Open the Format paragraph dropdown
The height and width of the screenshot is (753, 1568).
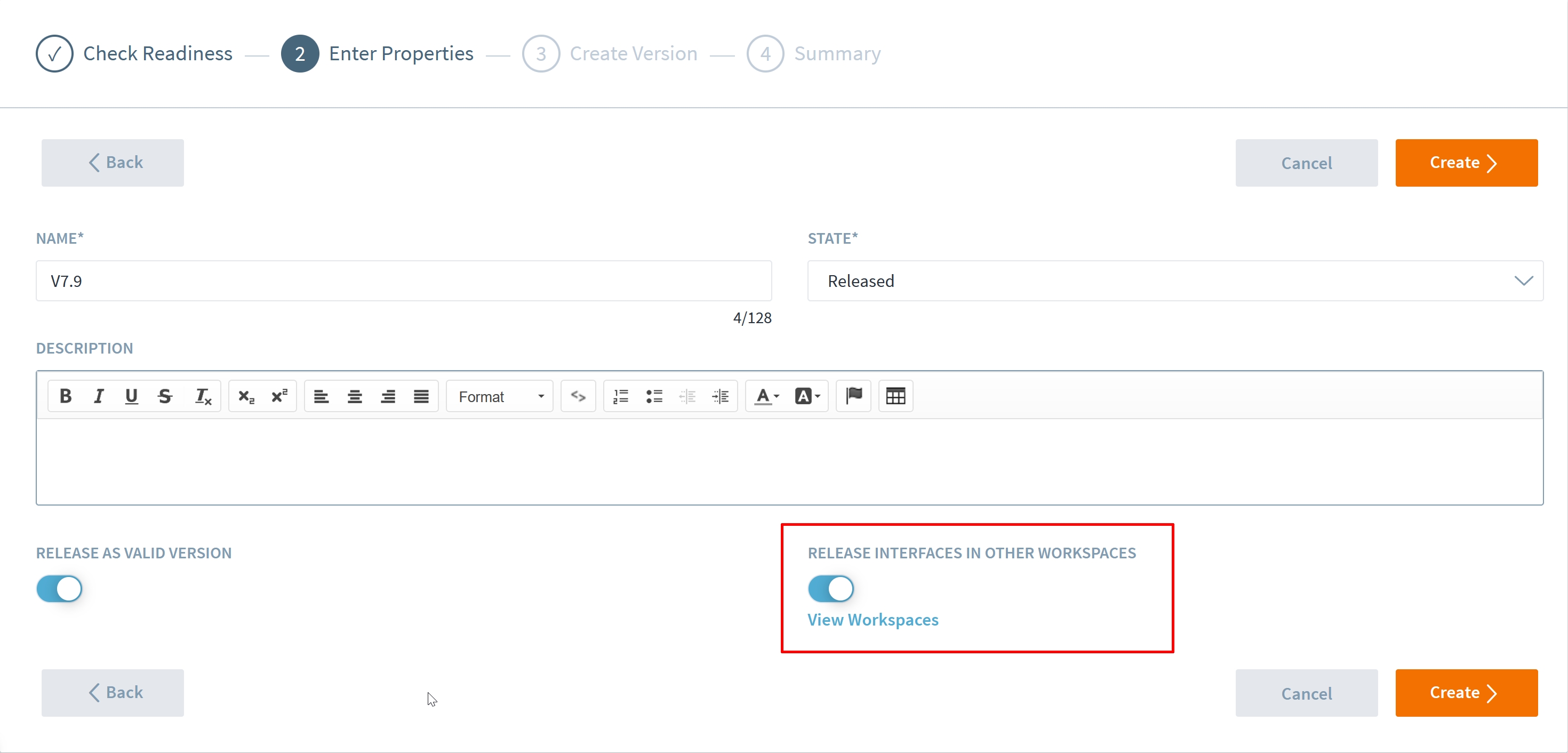pyautogui.click(x=499, y=396)
